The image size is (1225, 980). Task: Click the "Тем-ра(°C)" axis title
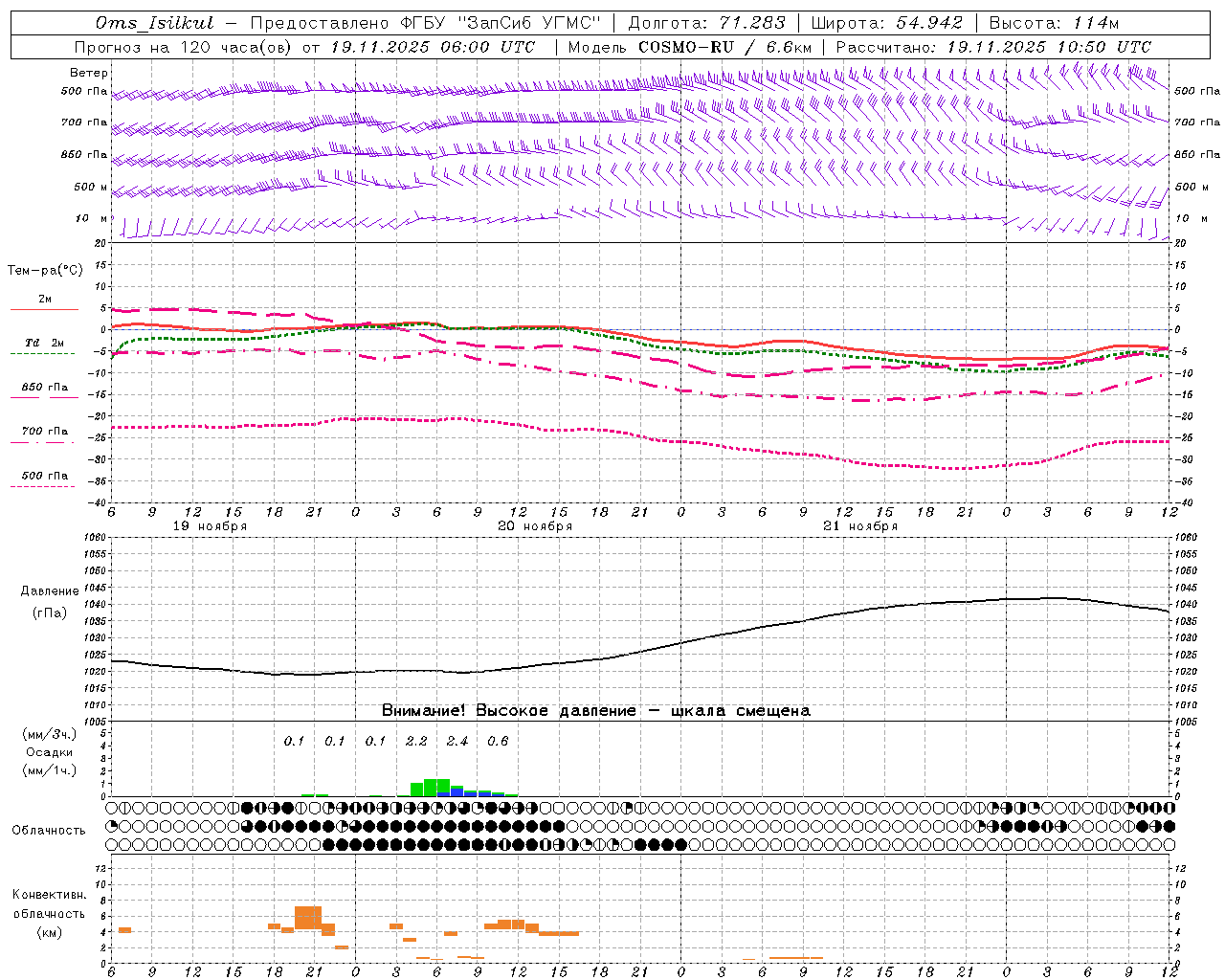(x=45, y=271)
